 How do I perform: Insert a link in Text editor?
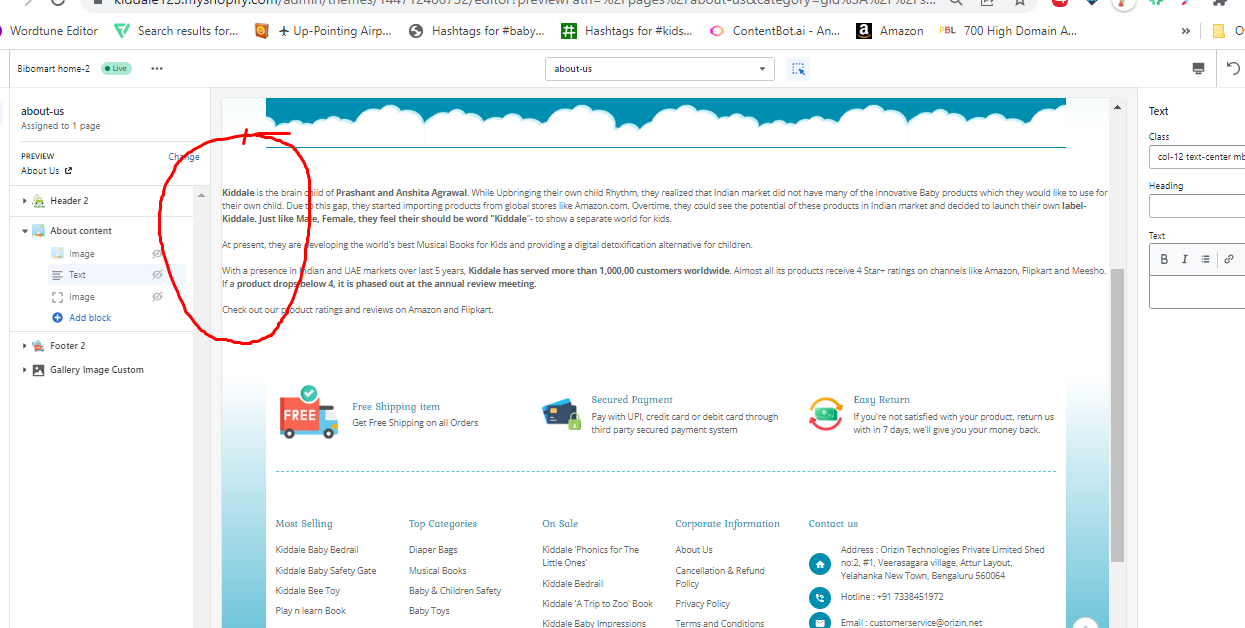tap(1229, 258)
